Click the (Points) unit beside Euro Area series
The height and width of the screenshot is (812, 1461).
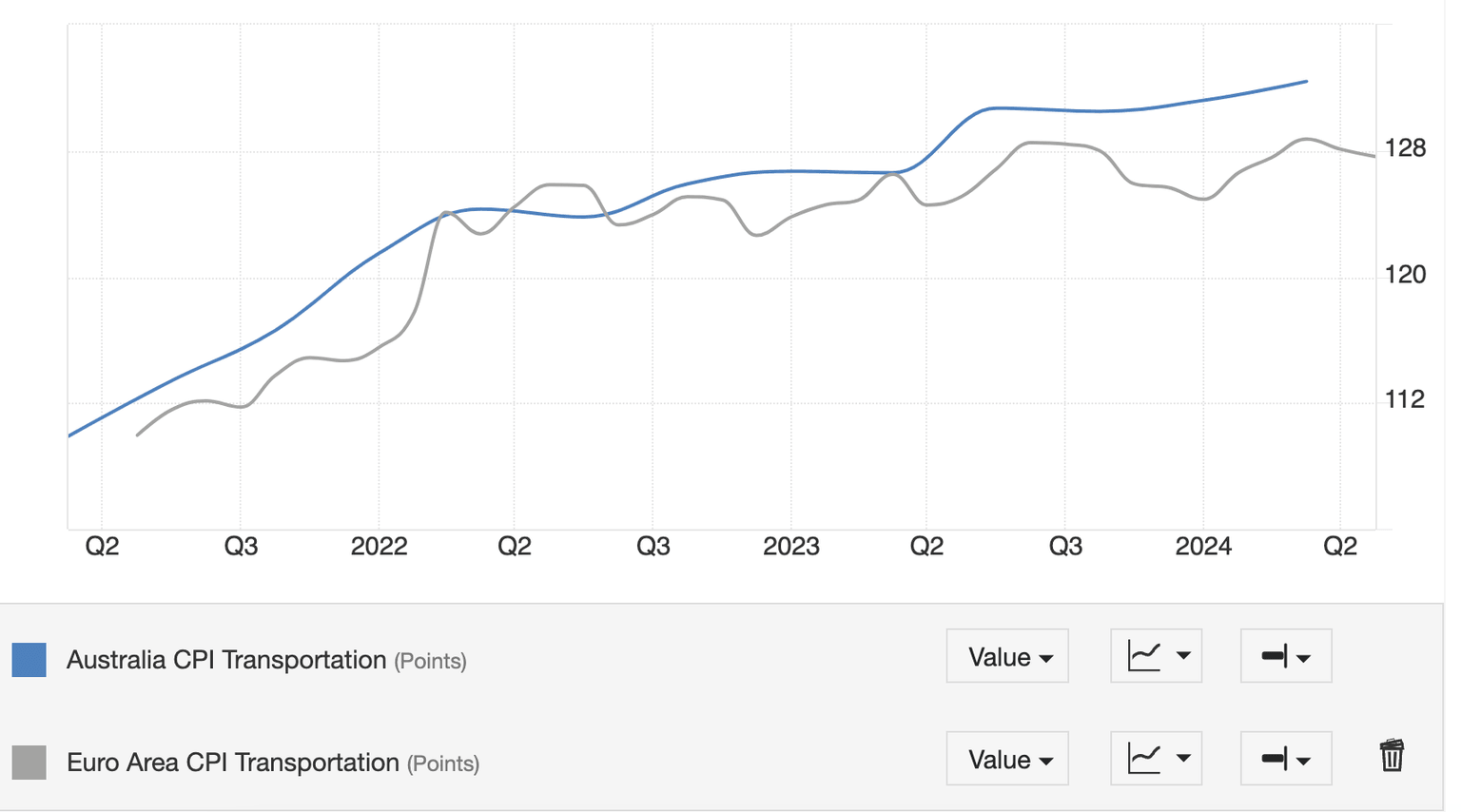443,764
